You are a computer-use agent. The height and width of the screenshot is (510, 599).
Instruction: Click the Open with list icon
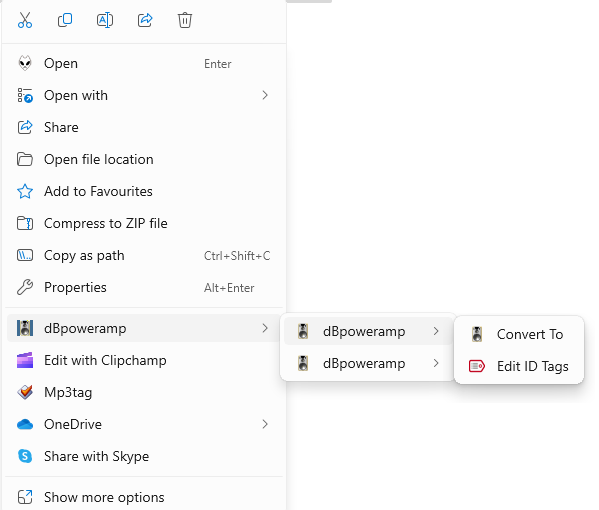pyautogui.click(x=25, y=95)
